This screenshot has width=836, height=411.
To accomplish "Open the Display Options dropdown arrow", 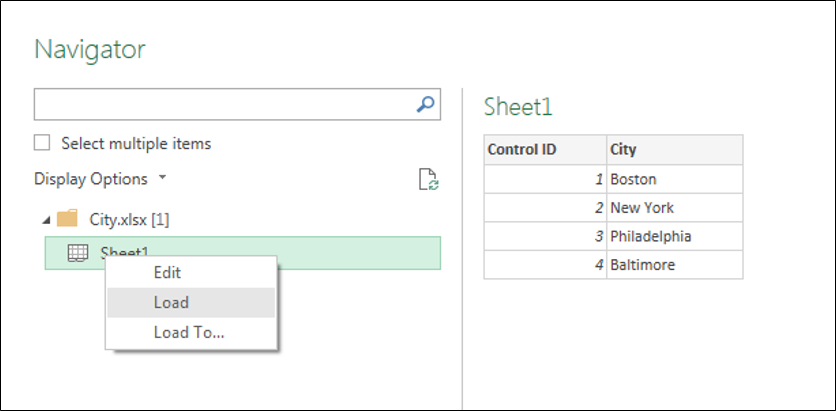I will (x=163, y=178).
